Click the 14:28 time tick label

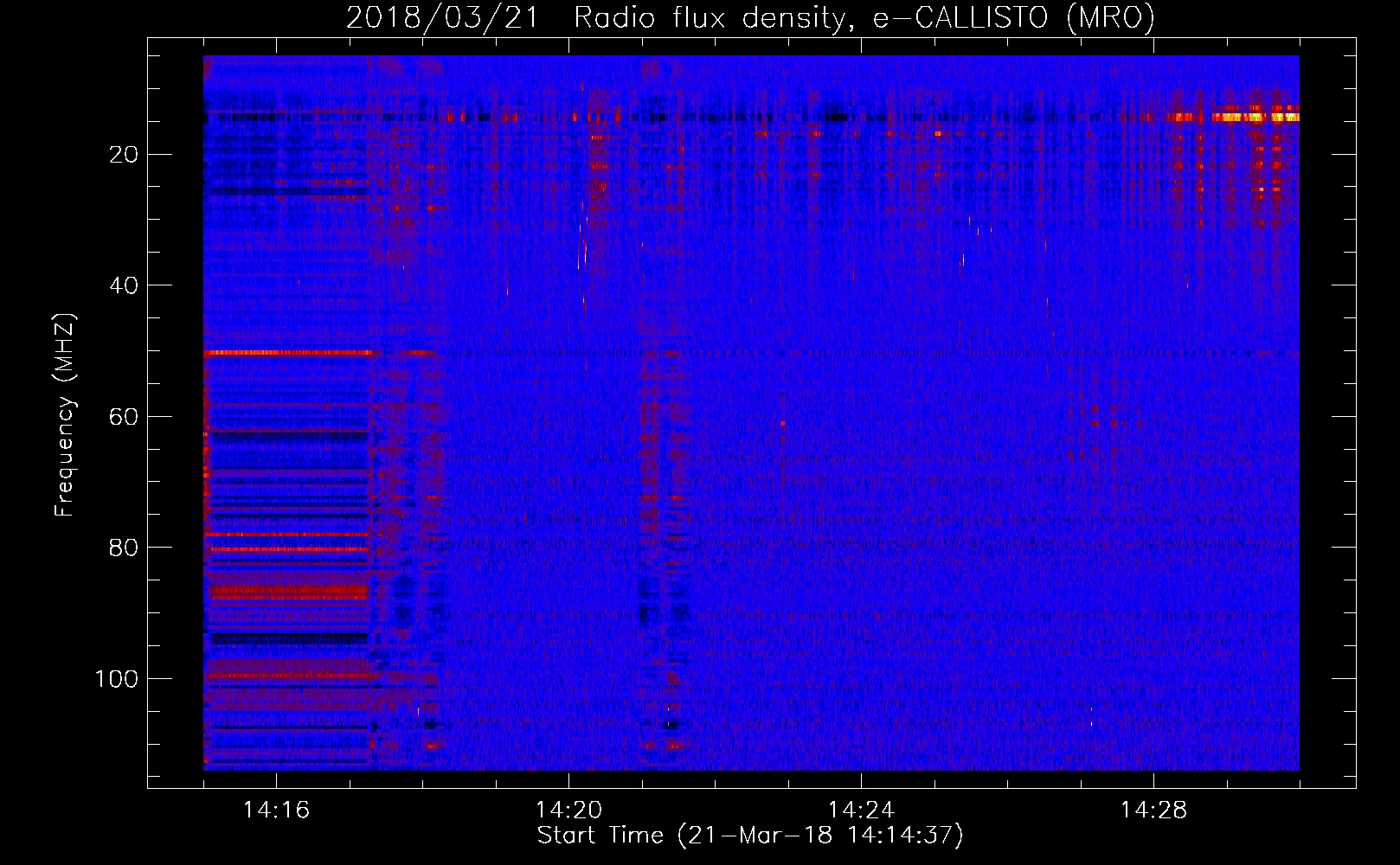tap(1153, 811)
